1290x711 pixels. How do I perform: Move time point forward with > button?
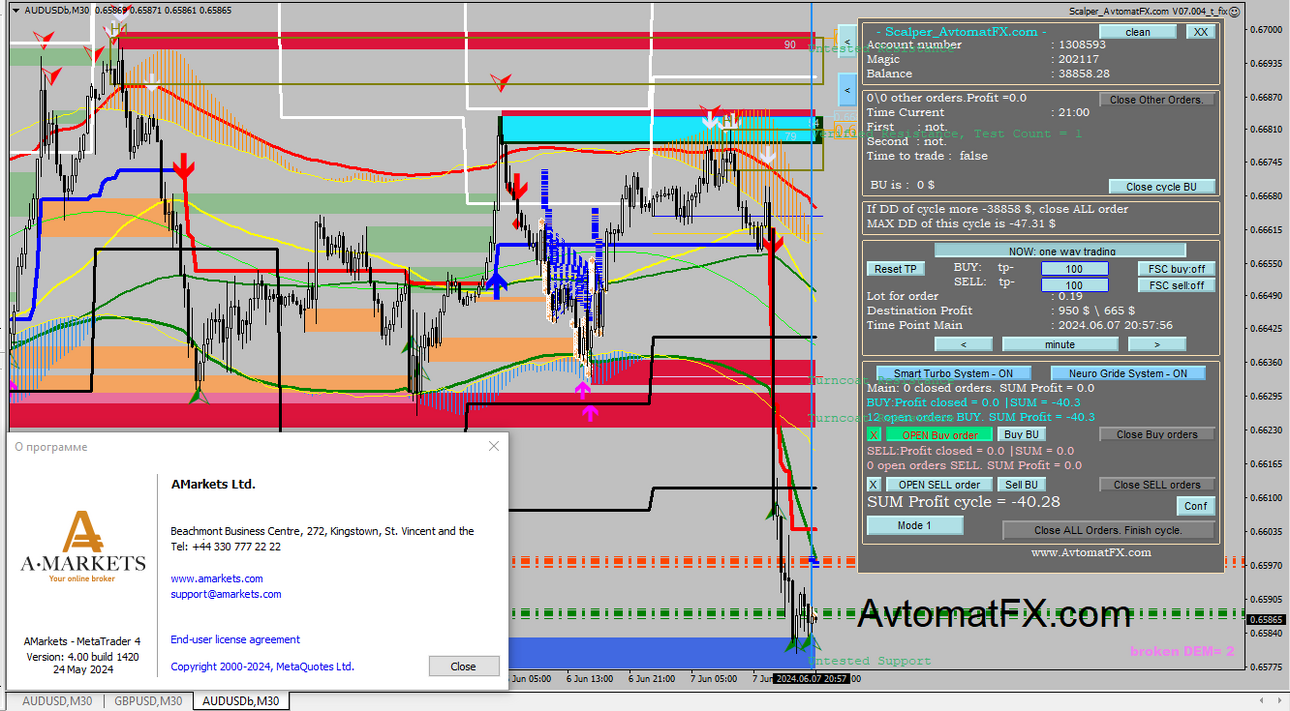click(1157, 344)
